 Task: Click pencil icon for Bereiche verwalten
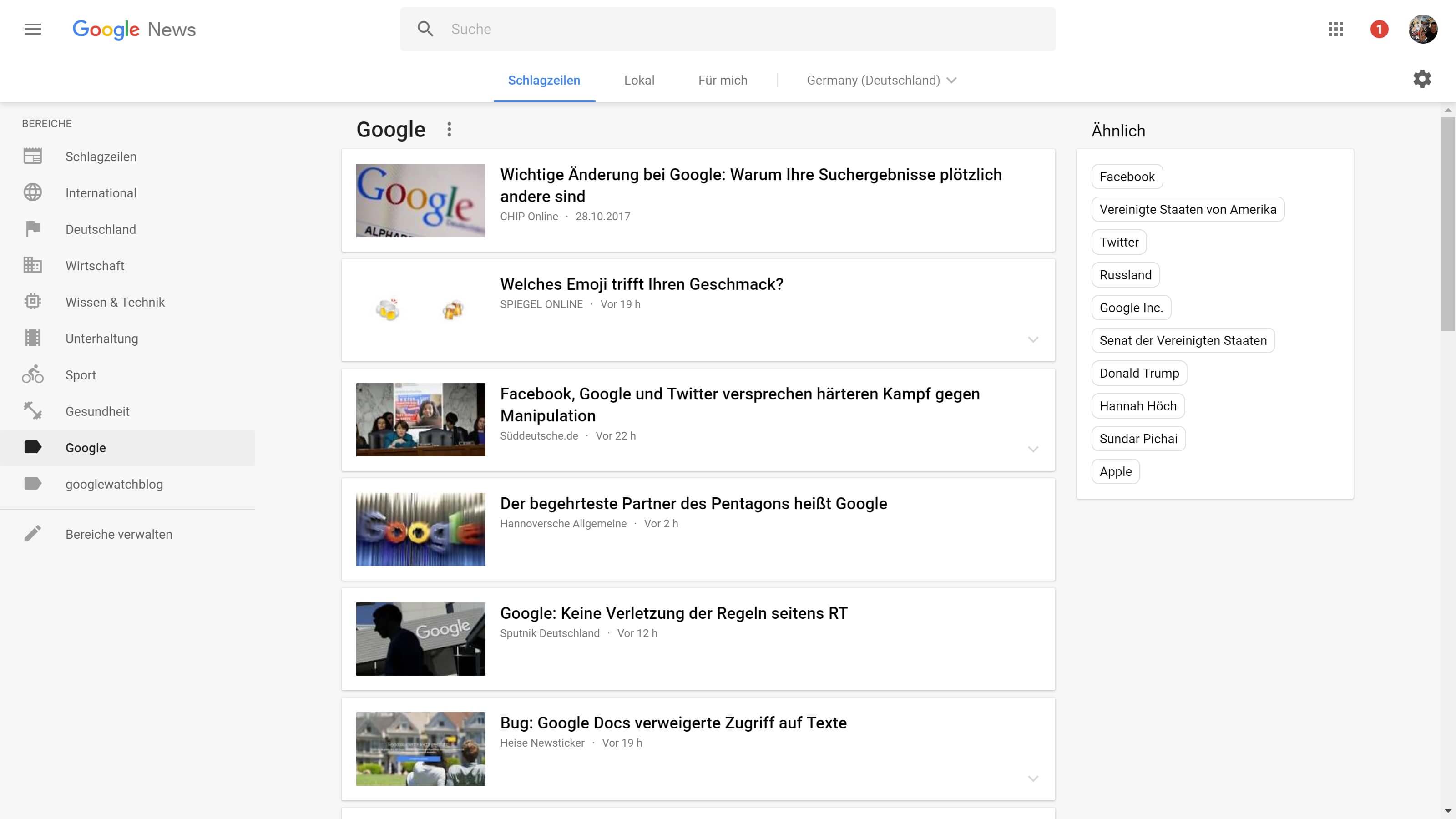tap(33, 534)
